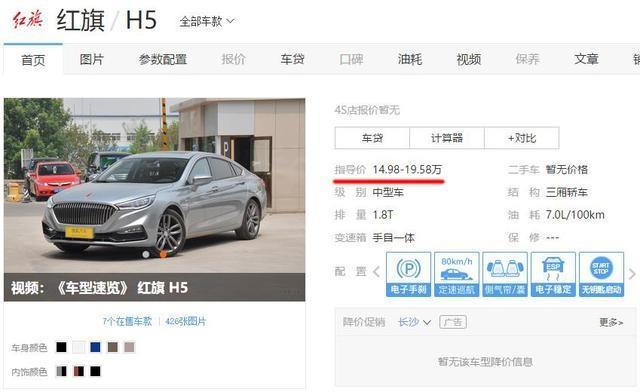Open the 车贷 loan button
This screenshot has width=640, height=392.
pos(372,138)
